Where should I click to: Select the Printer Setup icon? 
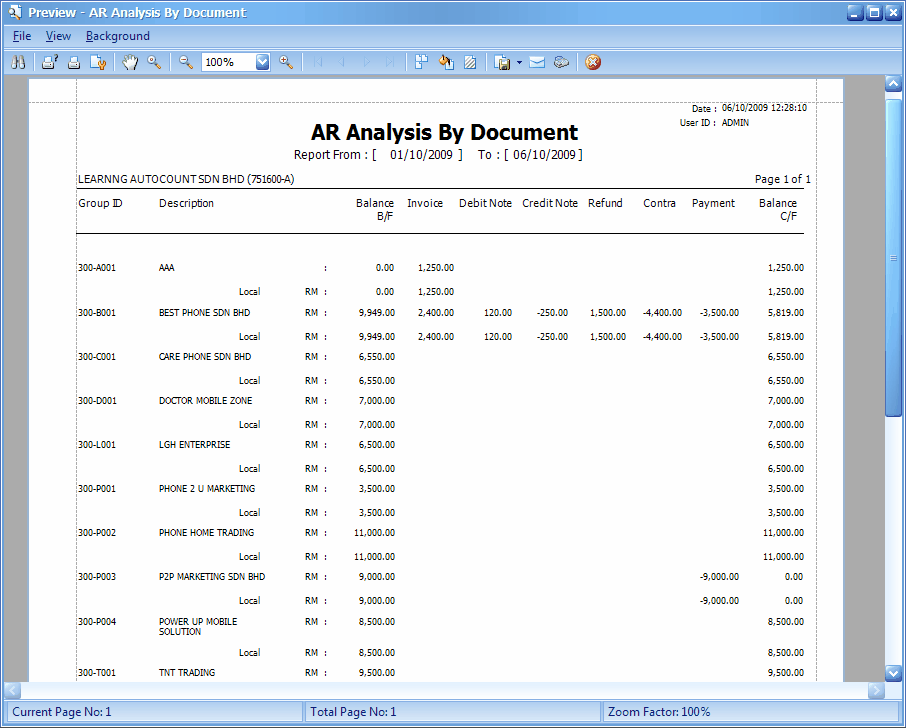(x=48, y=62)
